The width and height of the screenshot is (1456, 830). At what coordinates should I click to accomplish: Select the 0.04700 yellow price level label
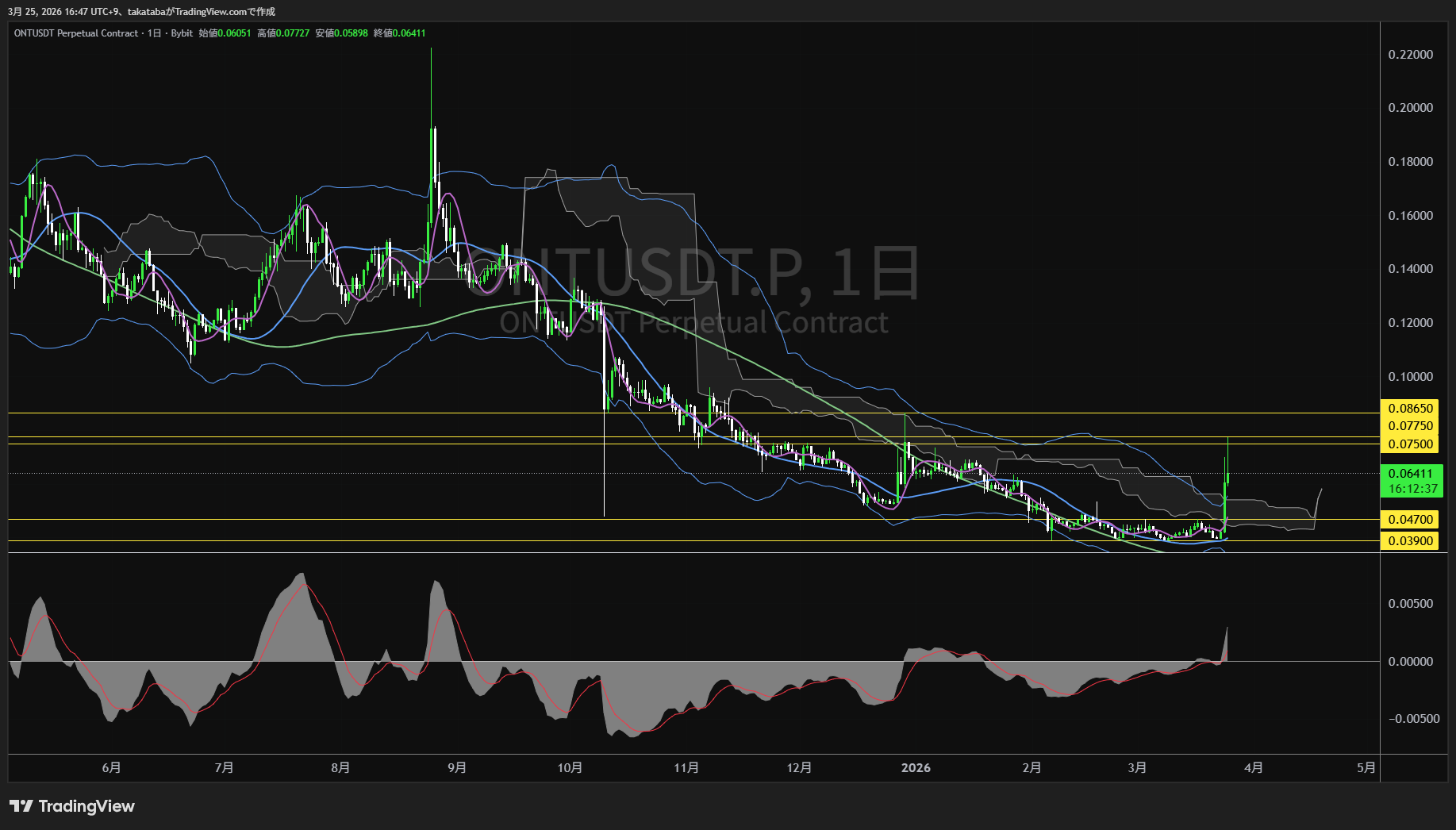[x=1410, y=520]
